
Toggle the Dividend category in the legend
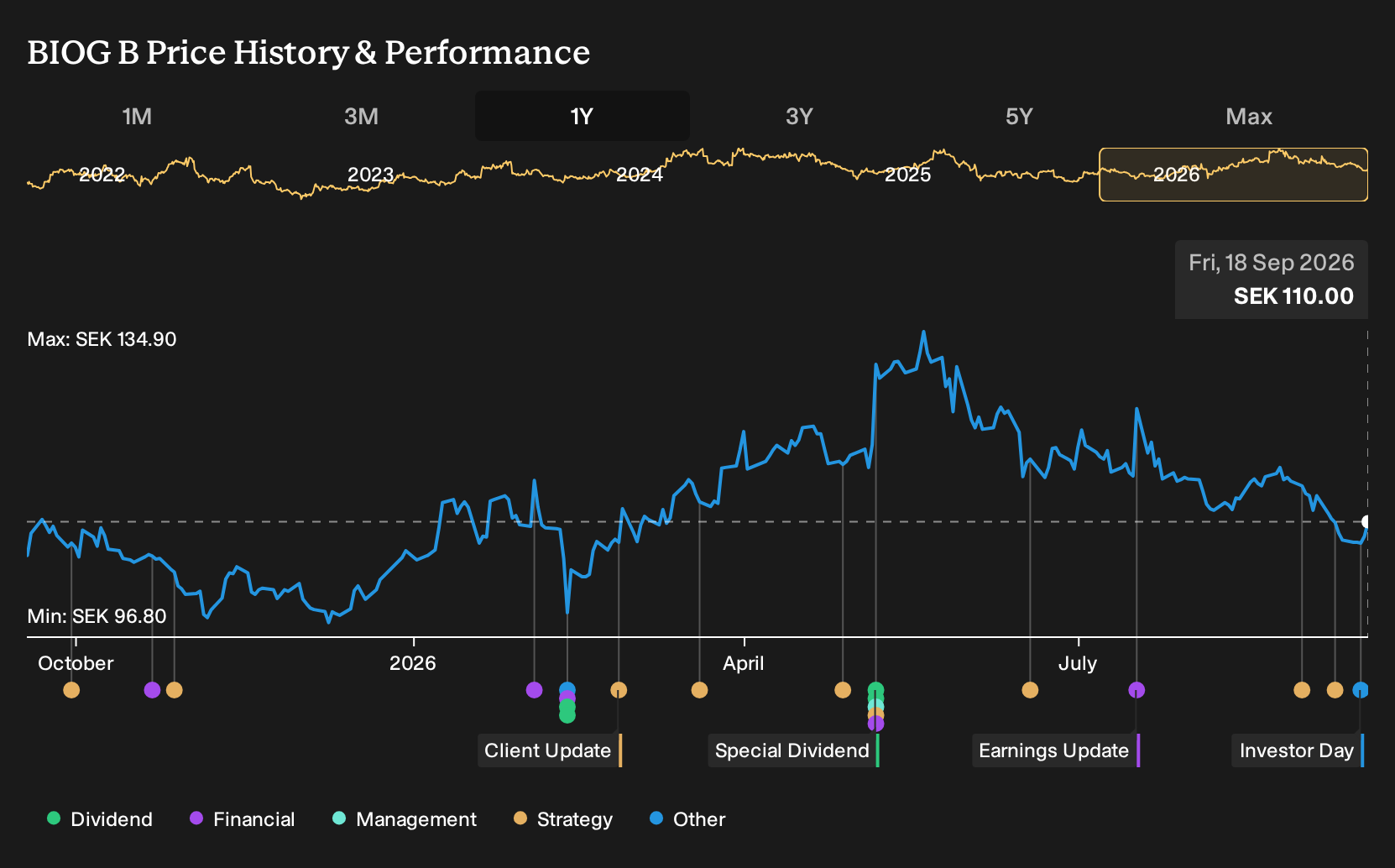(x=100, y=819)
